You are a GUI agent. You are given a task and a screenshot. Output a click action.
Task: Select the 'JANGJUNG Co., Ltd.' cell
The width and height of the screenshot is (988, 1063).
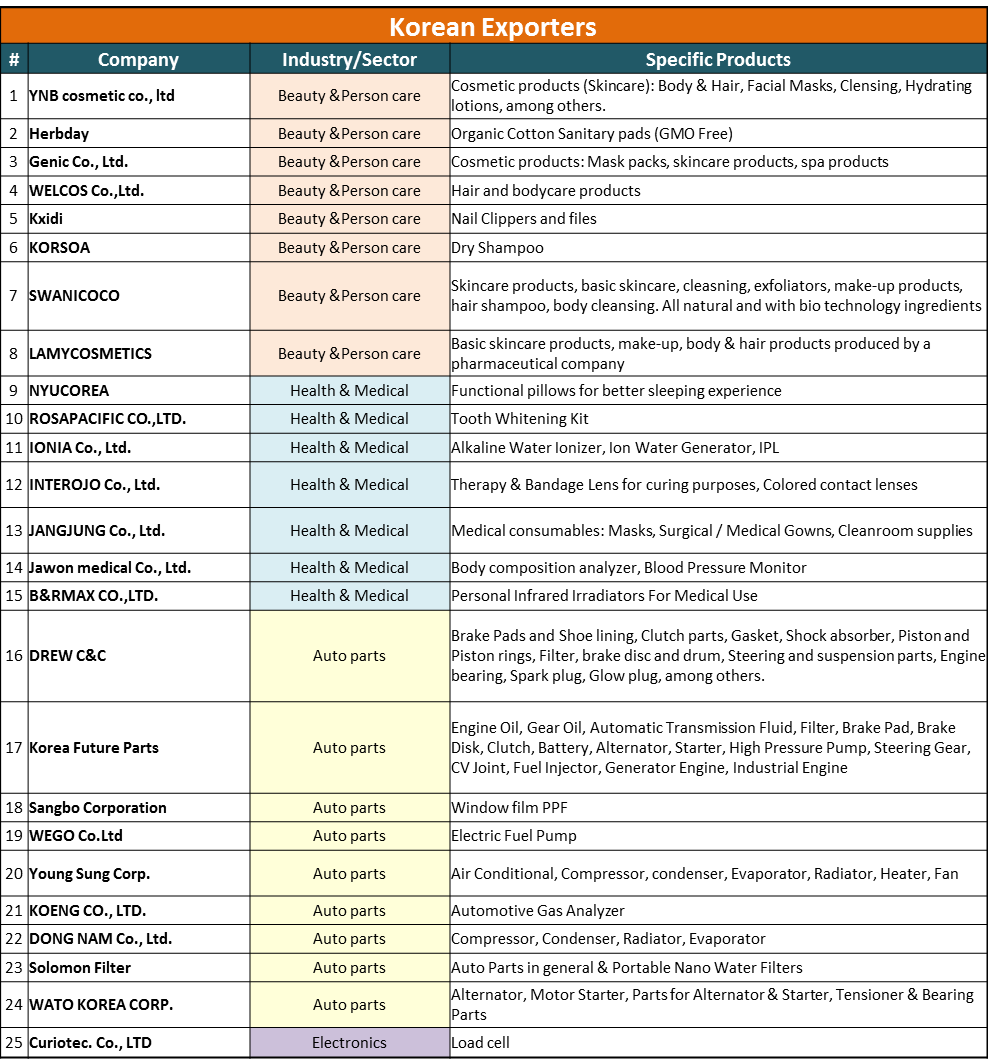coord(138,530)
